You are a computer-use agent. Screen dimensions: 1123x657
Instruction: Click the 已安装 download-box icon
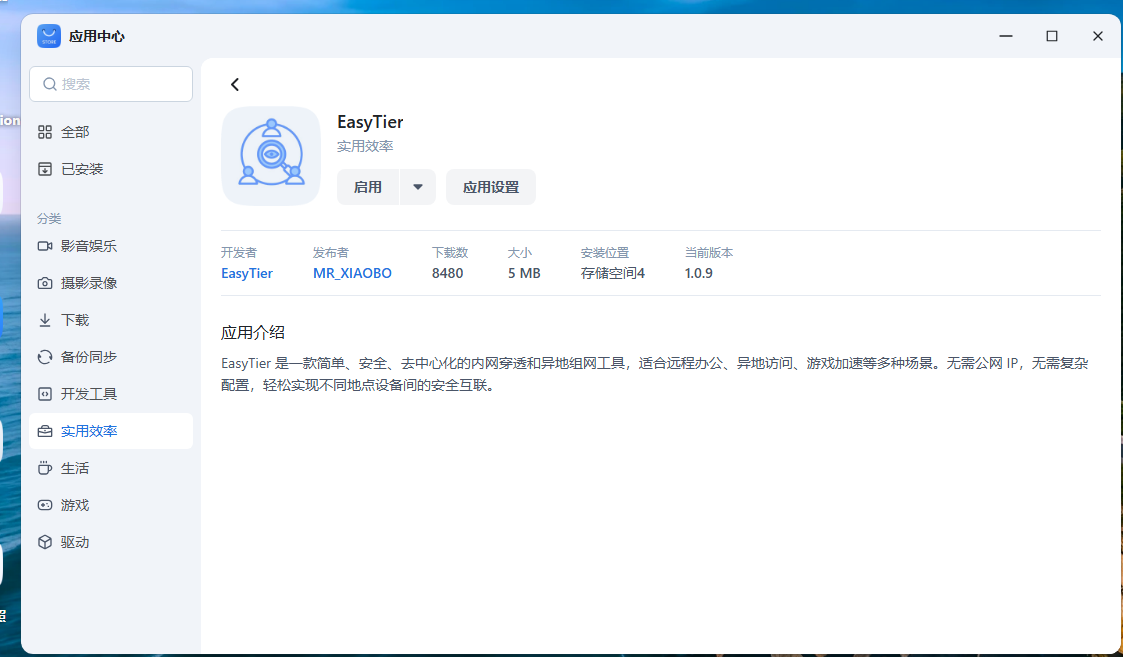[x=45, y=169]
